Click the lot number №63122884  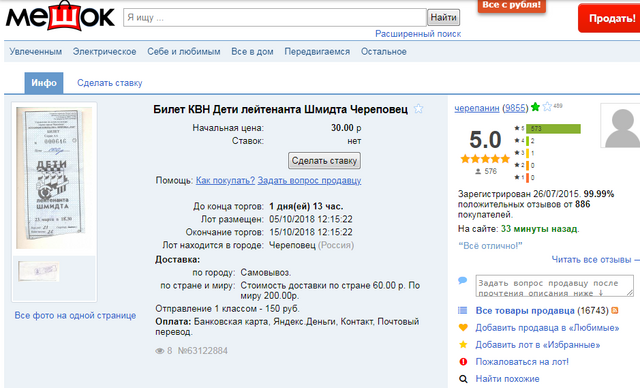point(202,351)
